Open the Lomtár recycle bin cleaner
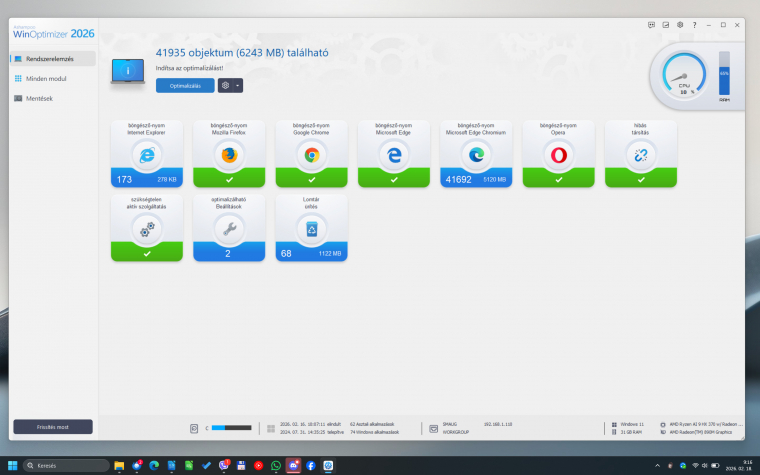This screenshot has height=475, width=760. point(312,228)
